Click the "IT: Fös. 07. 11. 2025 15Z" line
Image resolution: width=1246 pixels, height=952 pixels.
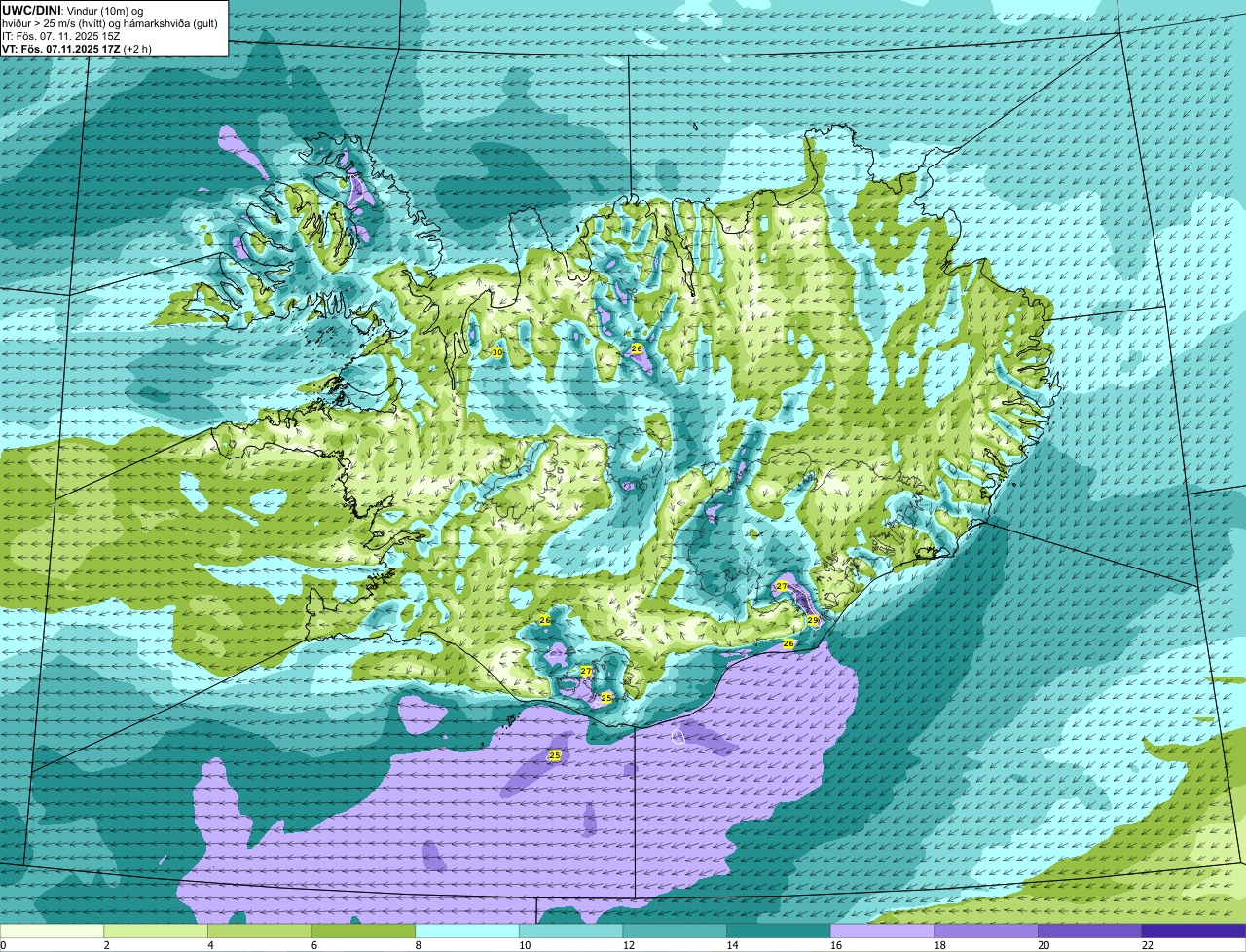[63, 36]
